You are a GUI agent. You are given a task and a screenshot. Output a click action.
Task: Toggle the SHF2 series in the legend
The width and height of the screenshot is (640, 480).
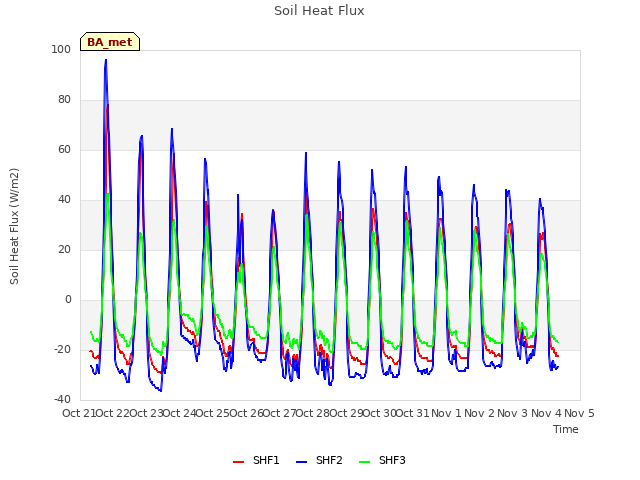319,460
